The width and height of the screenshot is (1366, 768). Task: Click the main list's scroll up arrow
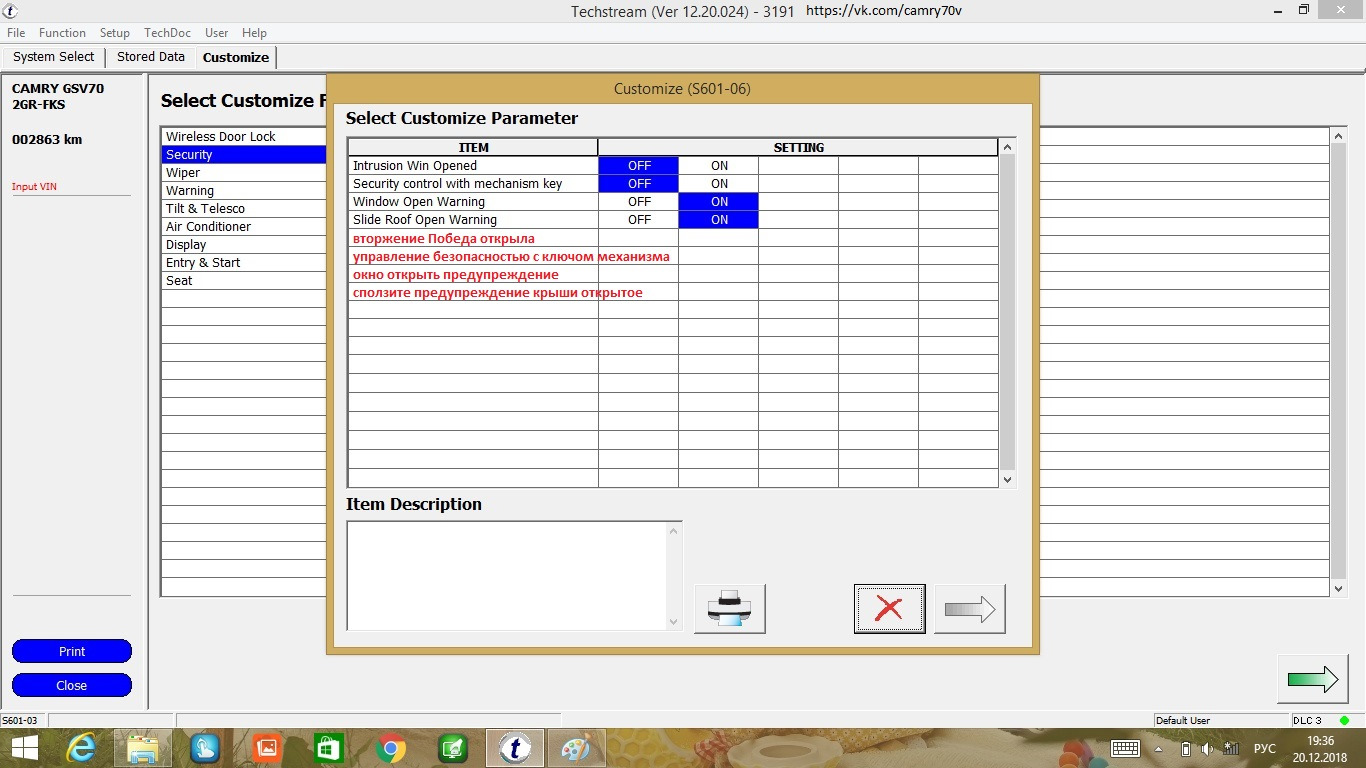pos(1340,136)
